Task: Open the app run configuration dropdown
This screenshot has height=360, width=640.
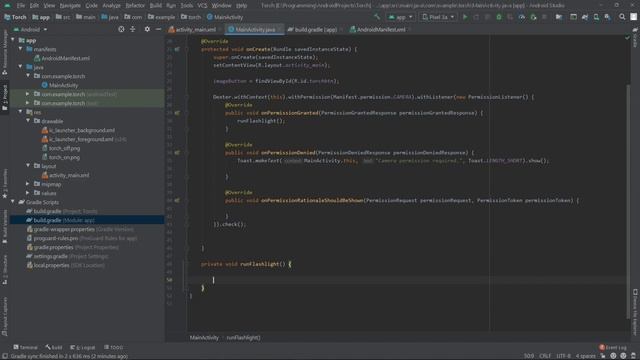Action: [401, 17]
